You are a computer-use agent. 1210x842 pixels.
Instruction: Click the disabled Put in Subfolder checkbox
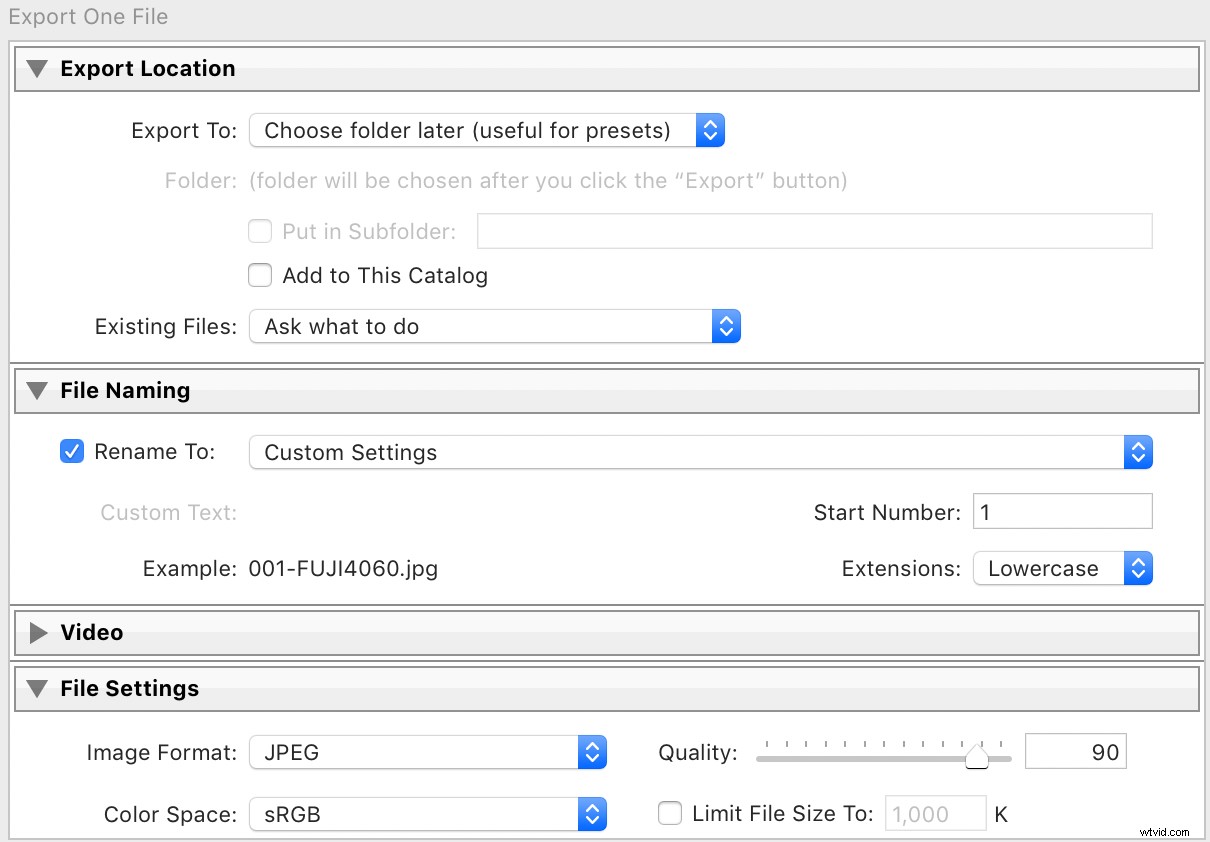[260, 231]
